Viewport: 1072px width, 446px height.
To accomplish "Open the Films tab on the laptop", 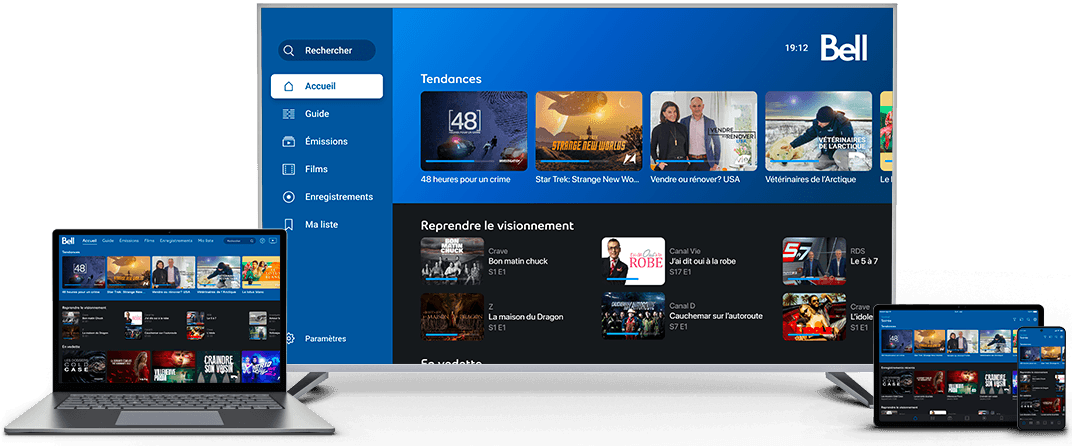I will 149,241.
